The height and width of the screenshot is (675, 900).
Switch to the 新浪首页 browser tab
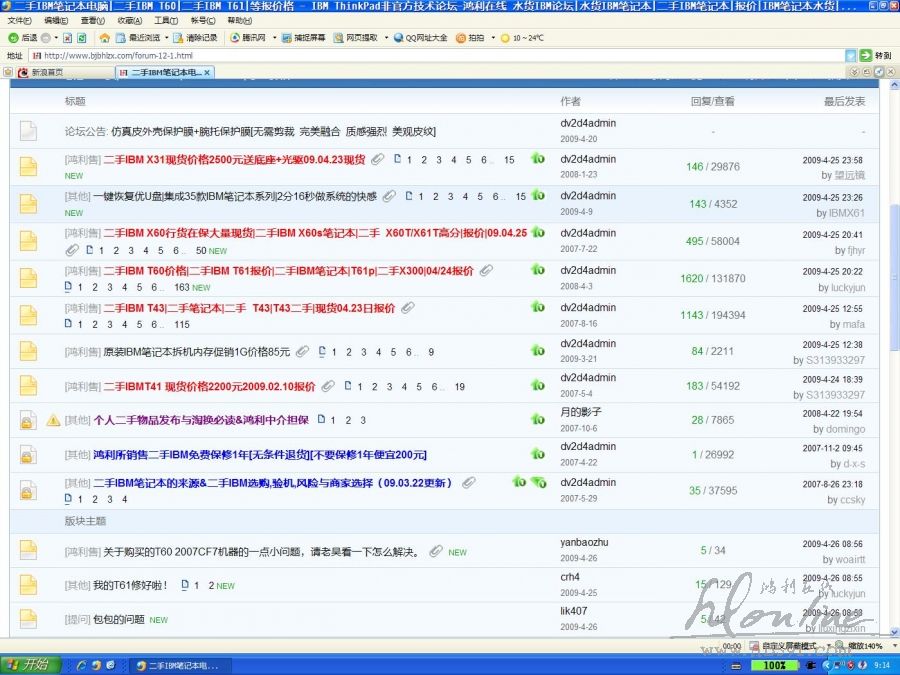point(47,72)
